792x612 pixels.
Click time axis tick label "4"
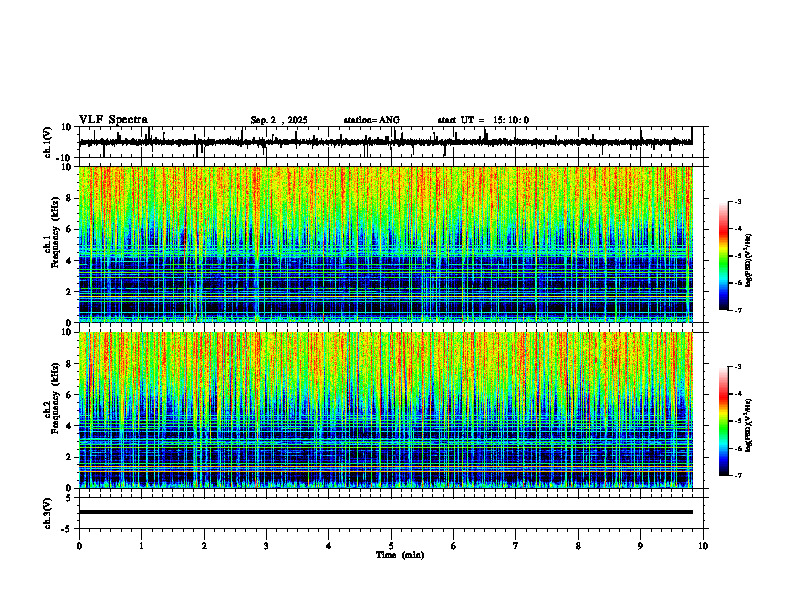click(329, 546)
